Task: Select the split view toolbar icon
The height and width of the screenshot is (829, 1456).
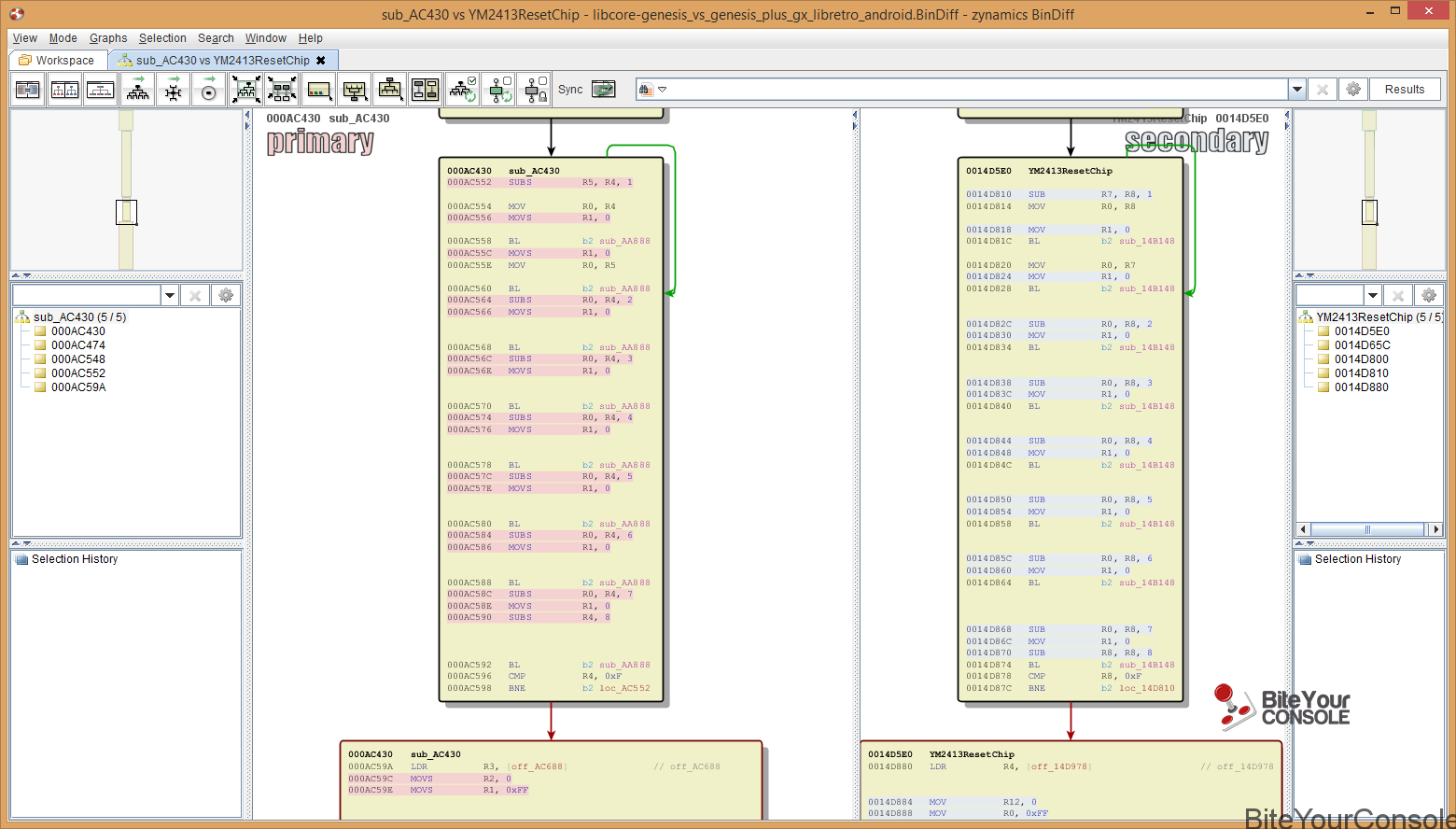Action: (64, 90)
